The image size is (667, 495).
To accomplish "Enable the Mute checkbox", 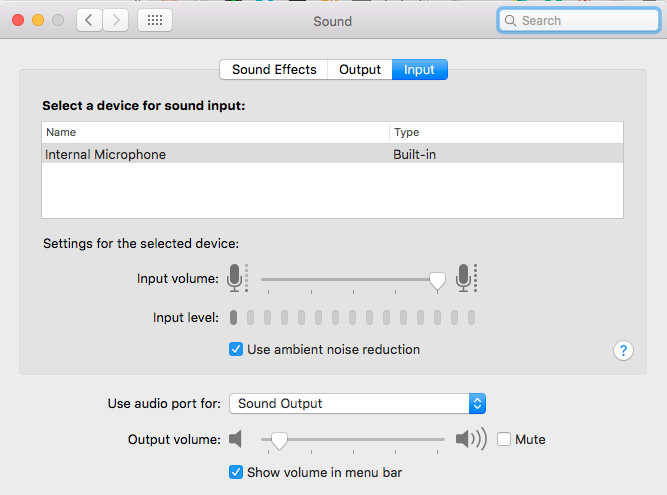I will pyautogui.click(x=504, y=439).
